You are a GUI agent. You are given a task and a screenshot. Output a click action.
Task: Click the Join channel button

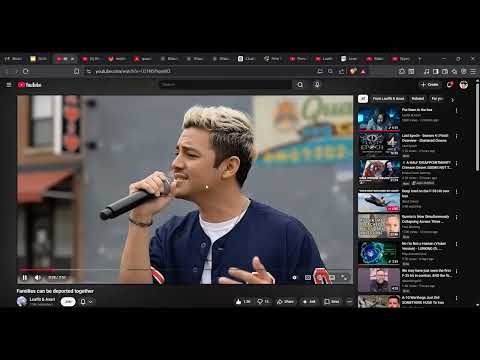coord(68,302)
